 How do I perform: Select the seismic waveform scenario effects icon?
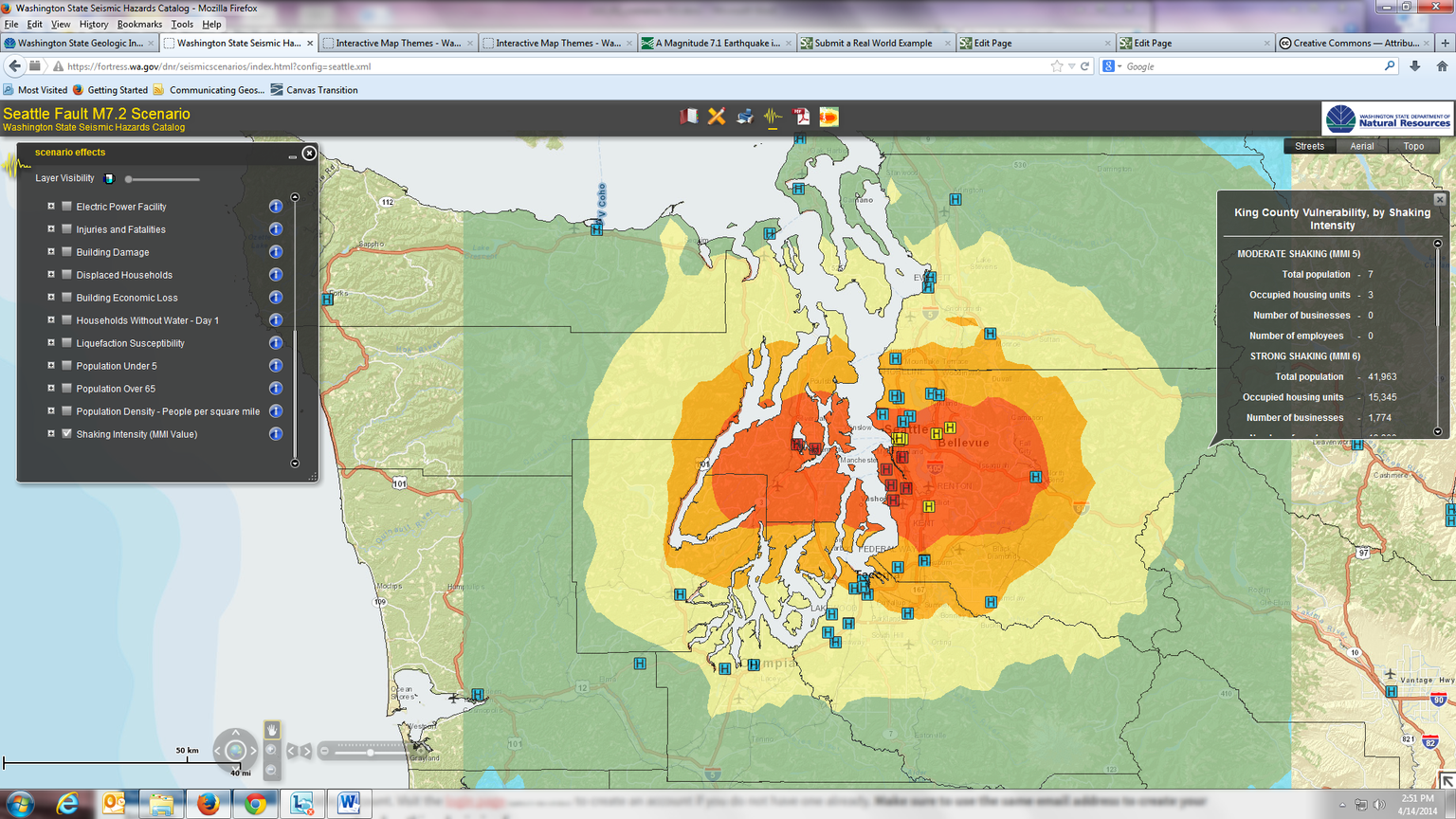click(x=773, y=116)
